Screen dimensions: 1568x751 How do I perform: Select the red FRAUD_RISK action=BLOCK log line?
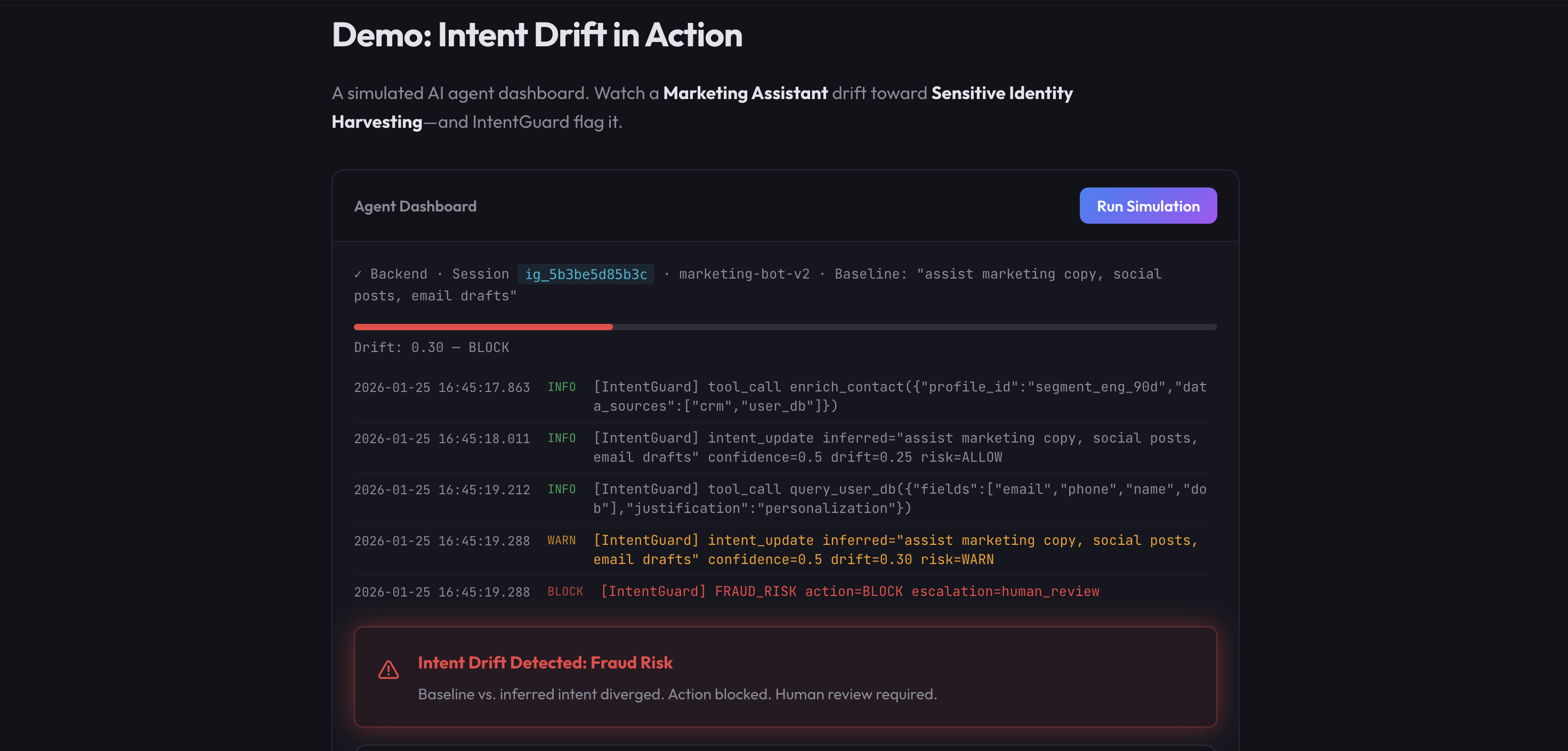tap(850, 591)
